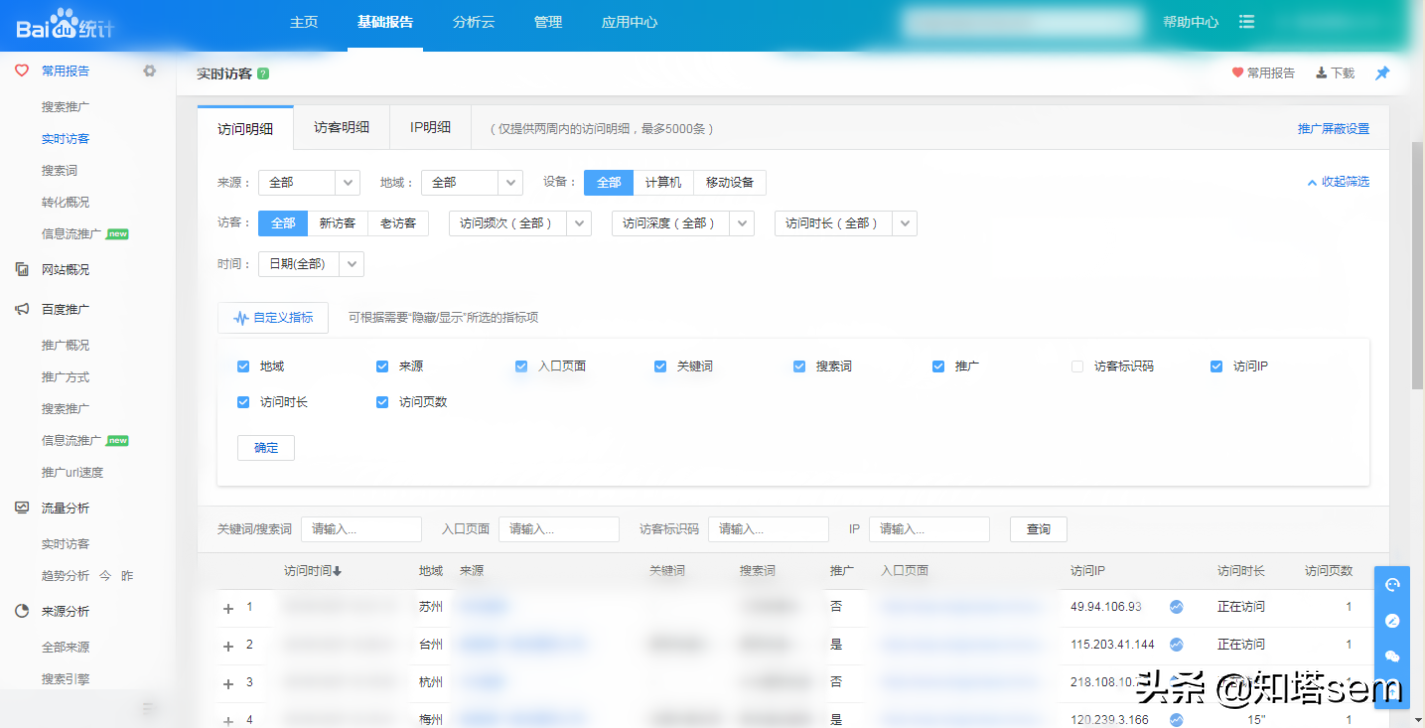The width and height of the screenshot is (1425, 728).
Task: Switch to 访客明细 tab
Action: pyautogui.click(x=341, y=128)
